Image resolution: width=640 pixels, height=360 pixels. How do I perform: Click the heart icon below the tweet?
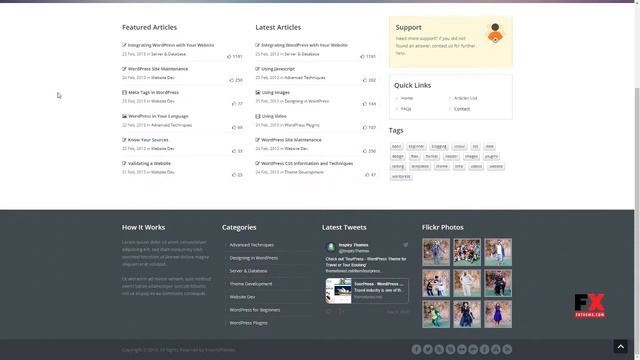pyautogui.click(x=329, y=312)
